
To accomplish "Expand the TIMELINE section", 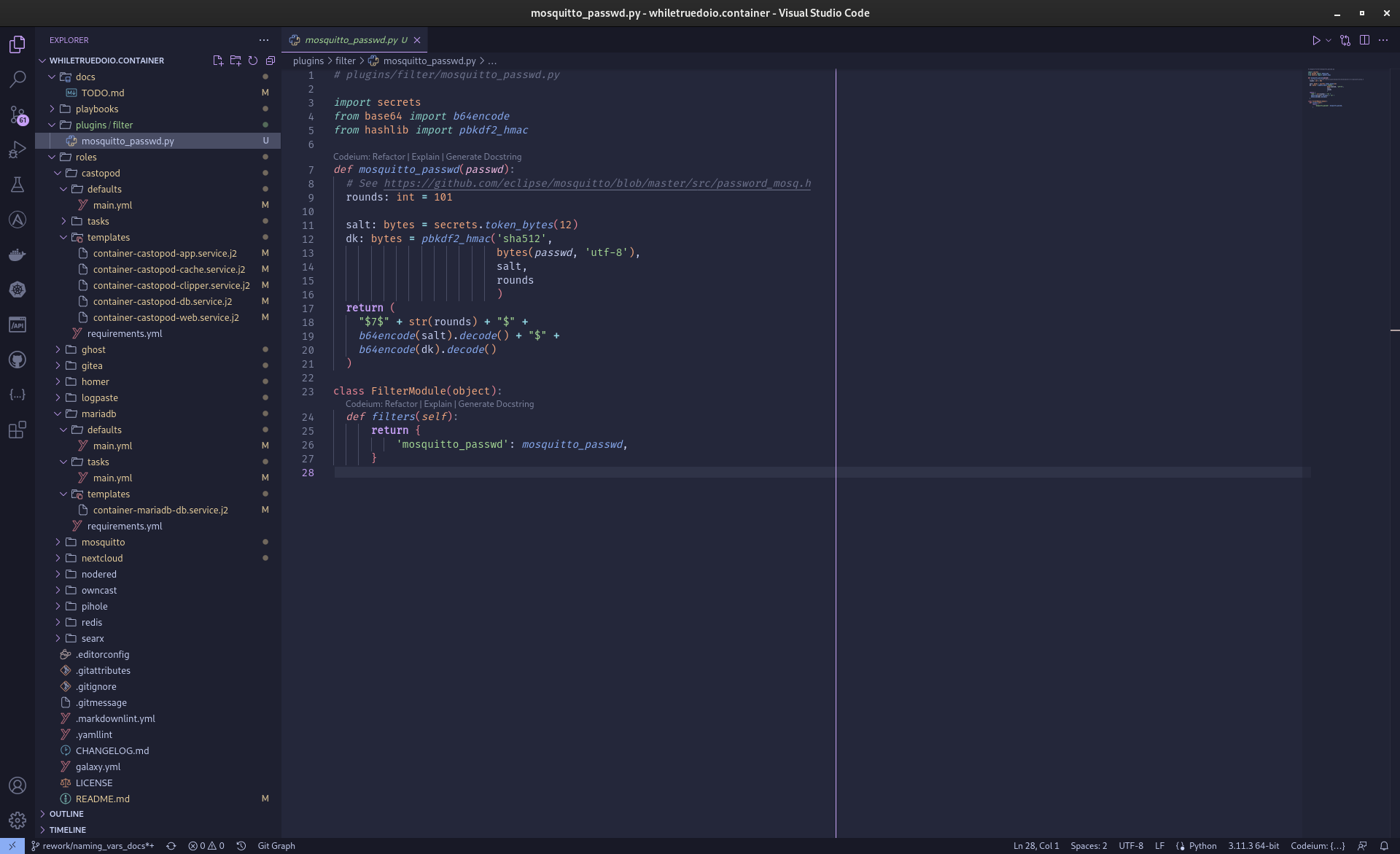I will [x=67, y=830].
